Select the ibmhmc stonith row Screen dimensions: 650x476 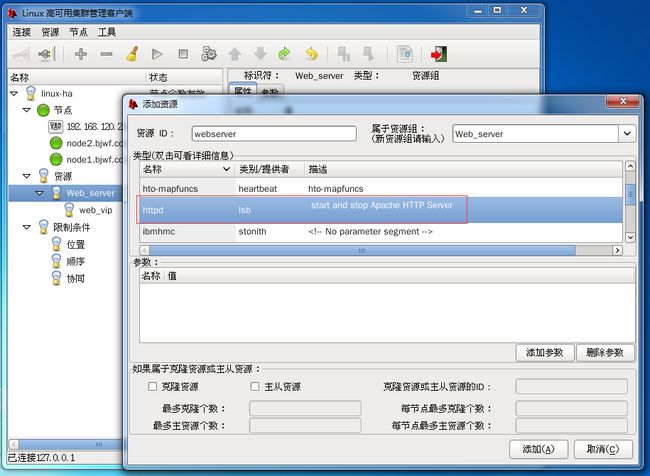(381, 232)
